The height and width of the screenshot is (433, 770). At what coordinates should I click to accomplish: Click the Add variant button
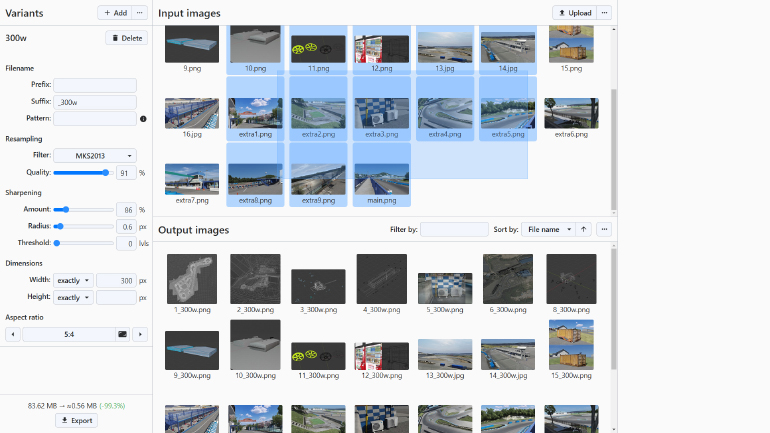(115, 13)
